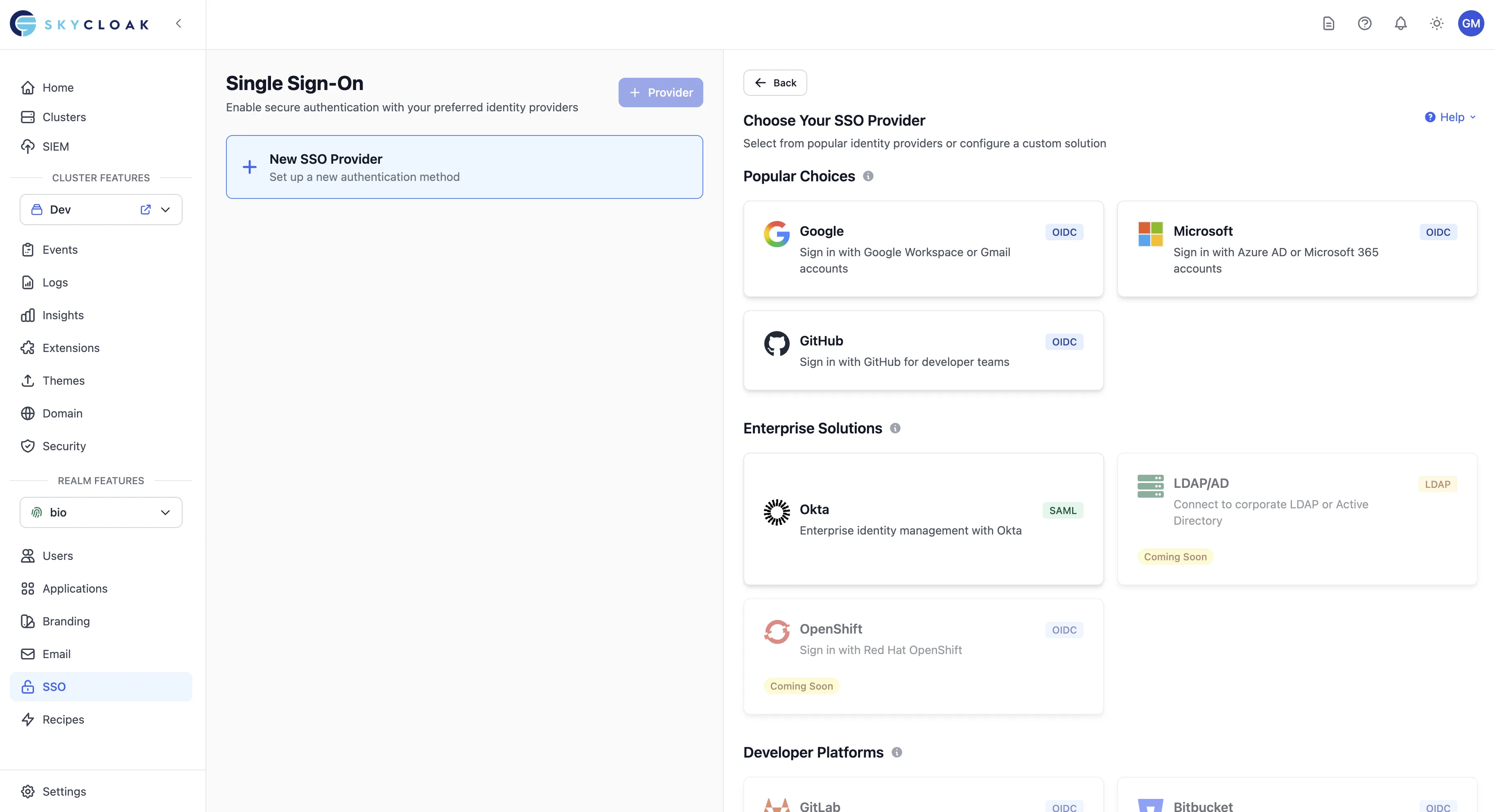Image resolution: width=1495 pixels, height=812 pixels.
Task: Open notifications bell
Action: point(1400,23)
